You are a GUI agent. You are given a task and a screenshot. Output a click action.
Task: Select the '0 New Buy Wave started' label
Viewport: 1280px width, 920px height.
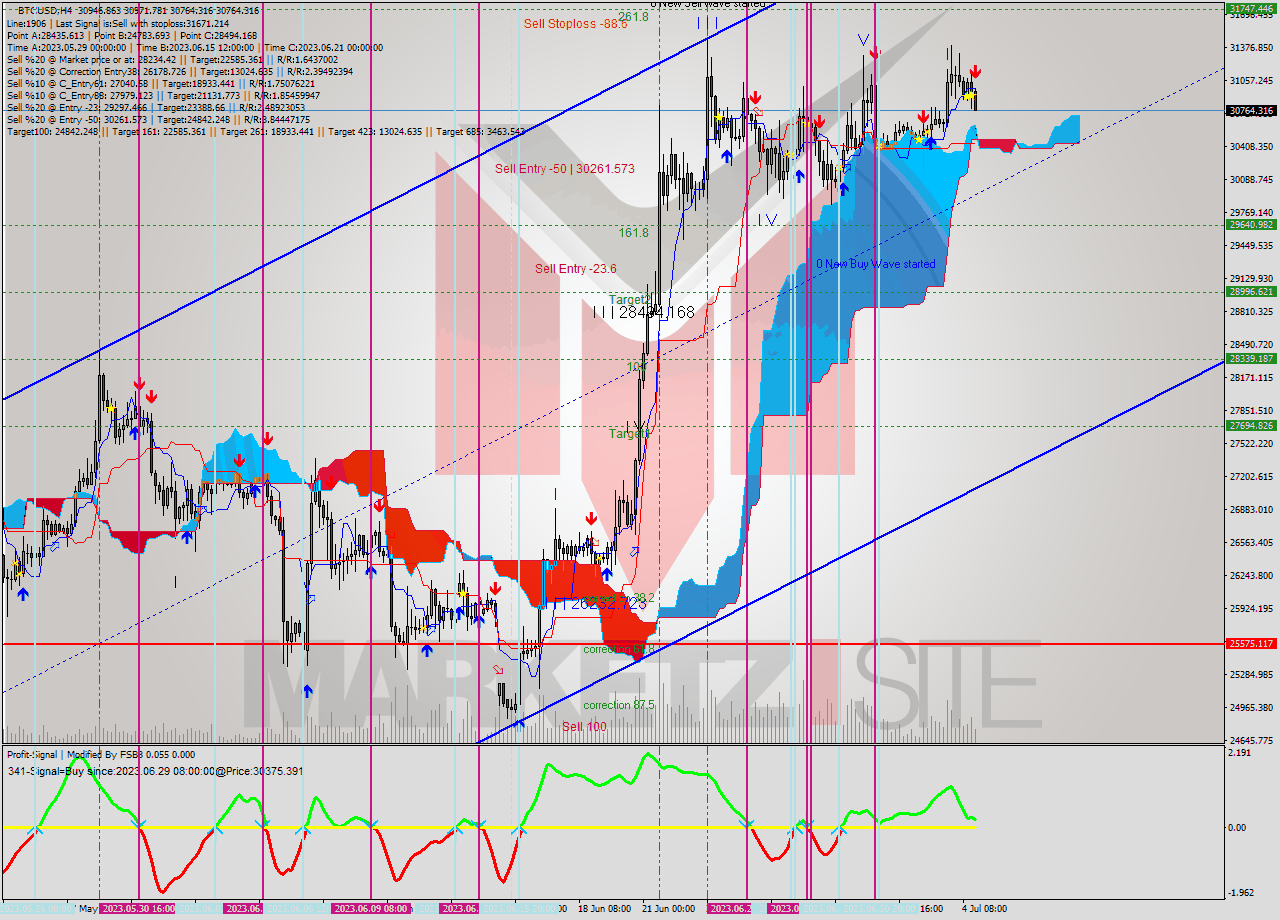pyautogui.click(x=875, y=264)
